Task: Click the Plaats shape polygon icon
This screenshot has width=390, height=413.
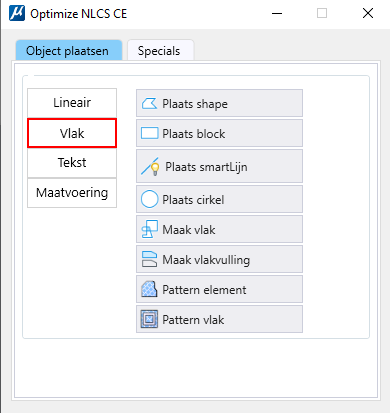Action: [x=149, y=104]
